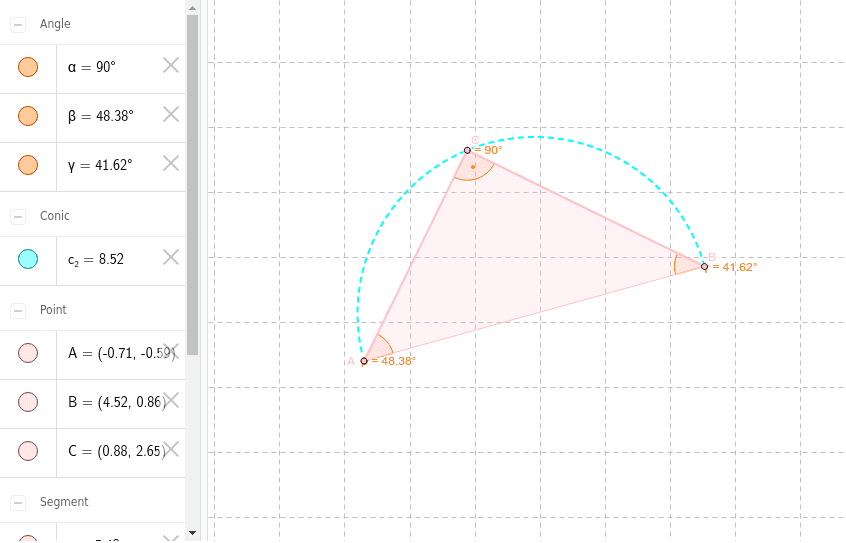Collapse the Angle section
The height and width of the screenshot is (543, 846).
(x=18, y=25)
